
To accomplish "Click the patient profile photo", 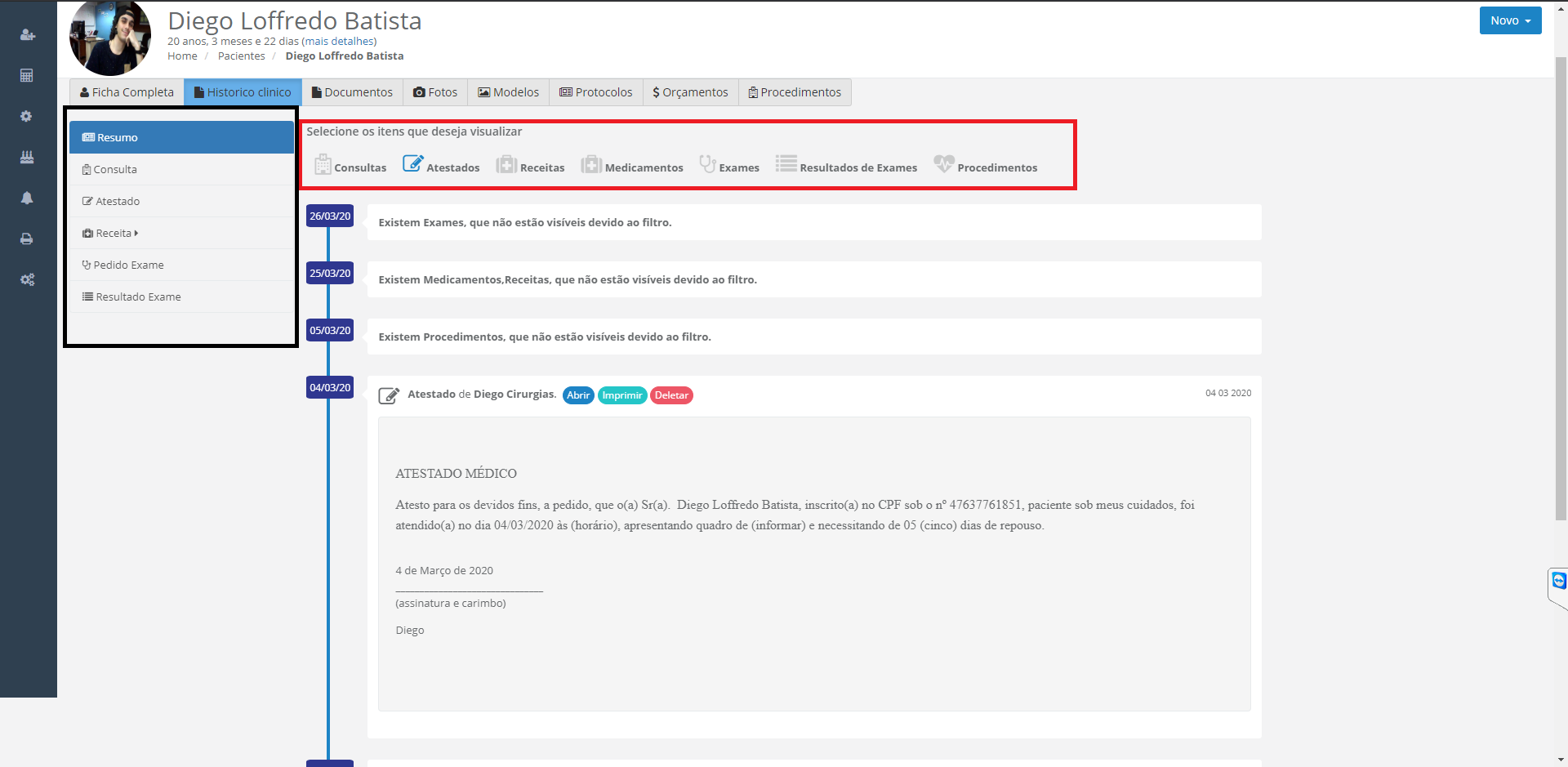I will coord(110,38).
